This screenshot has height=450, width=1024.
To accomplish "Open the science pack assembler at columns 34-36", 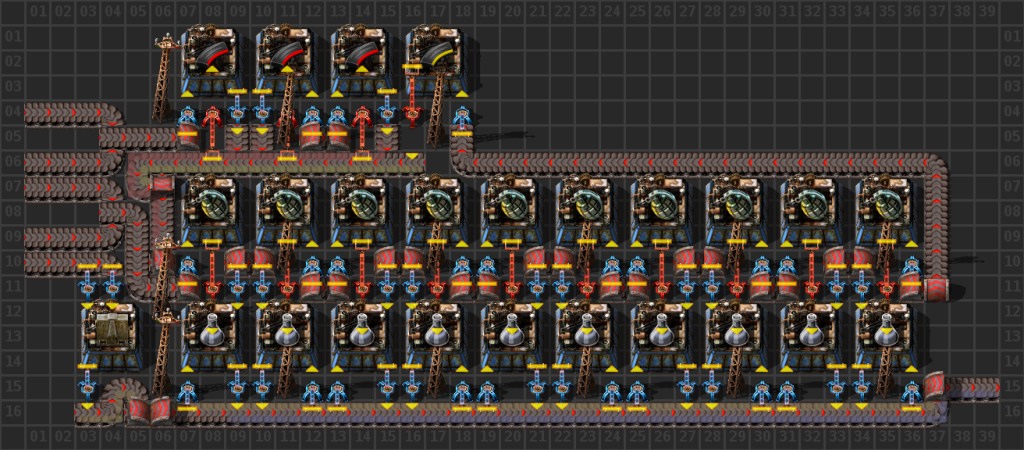I will tap(888, 336).
